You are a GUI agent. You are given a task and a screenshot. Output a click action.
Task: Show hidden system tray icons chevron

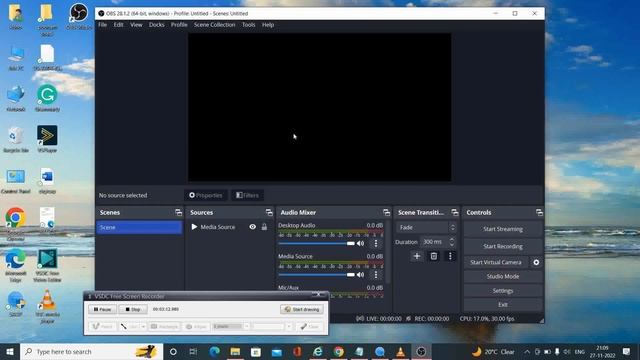pyautogui.click(x=527, y=351)
